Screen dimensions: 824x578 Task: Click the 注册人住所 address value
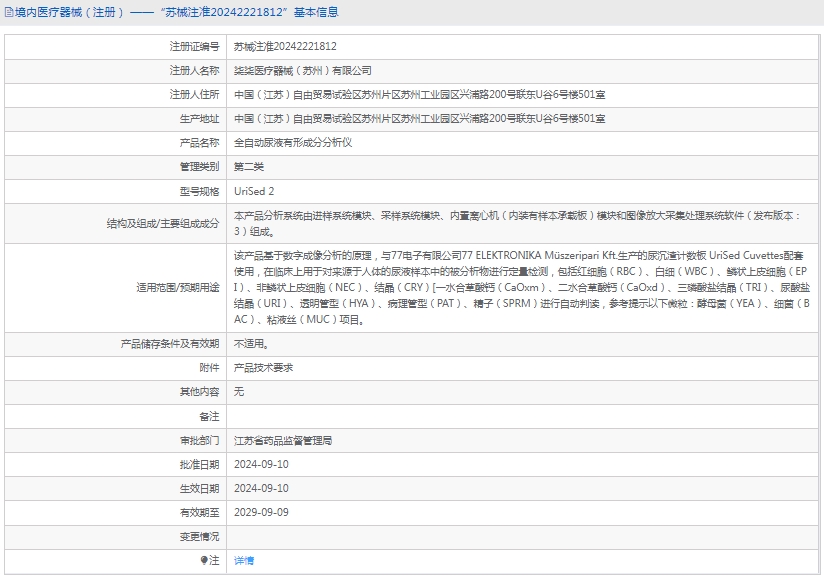click(x=419, y=95)
